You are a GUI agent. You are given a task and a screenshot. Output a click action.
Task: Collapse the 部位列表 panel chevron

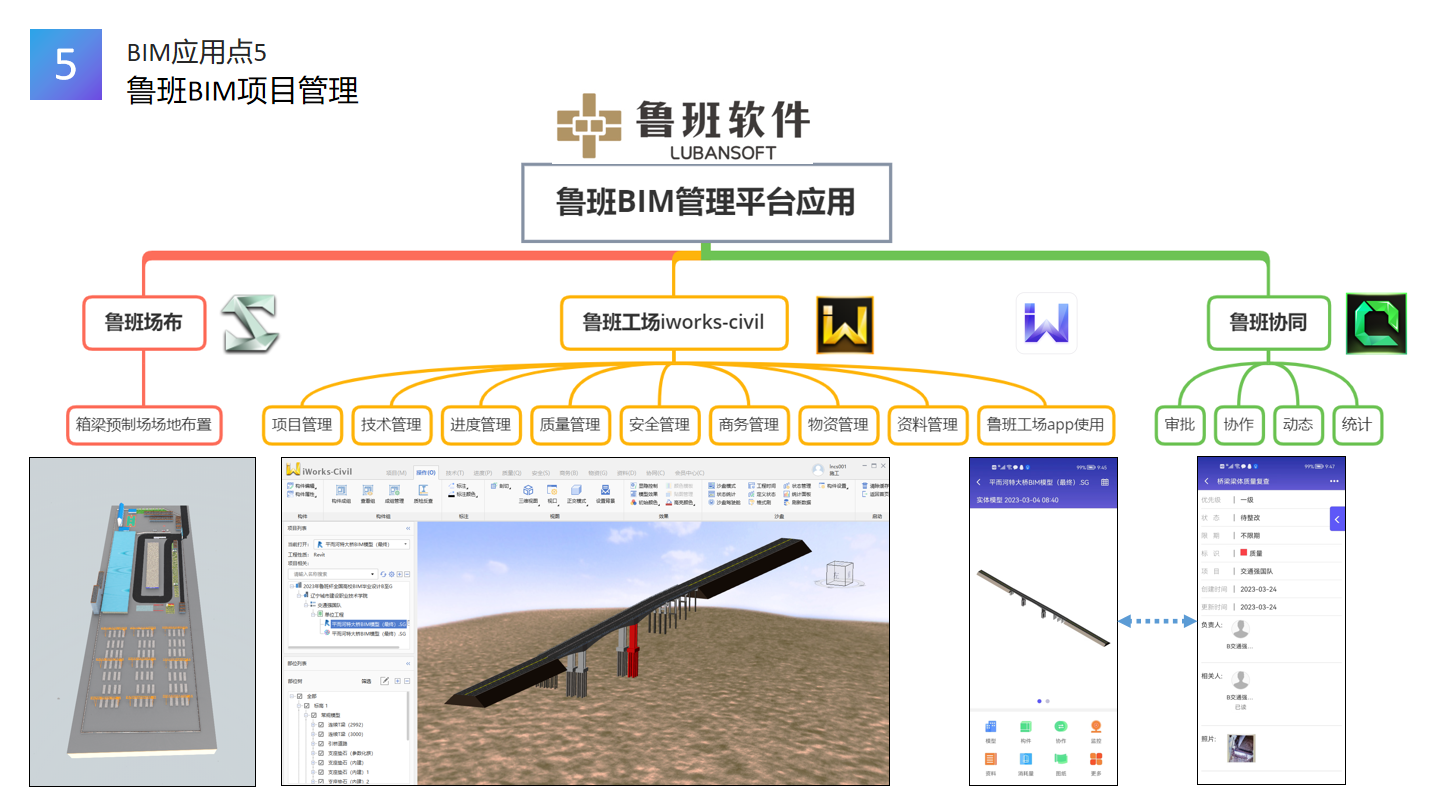tap(408, 664)
